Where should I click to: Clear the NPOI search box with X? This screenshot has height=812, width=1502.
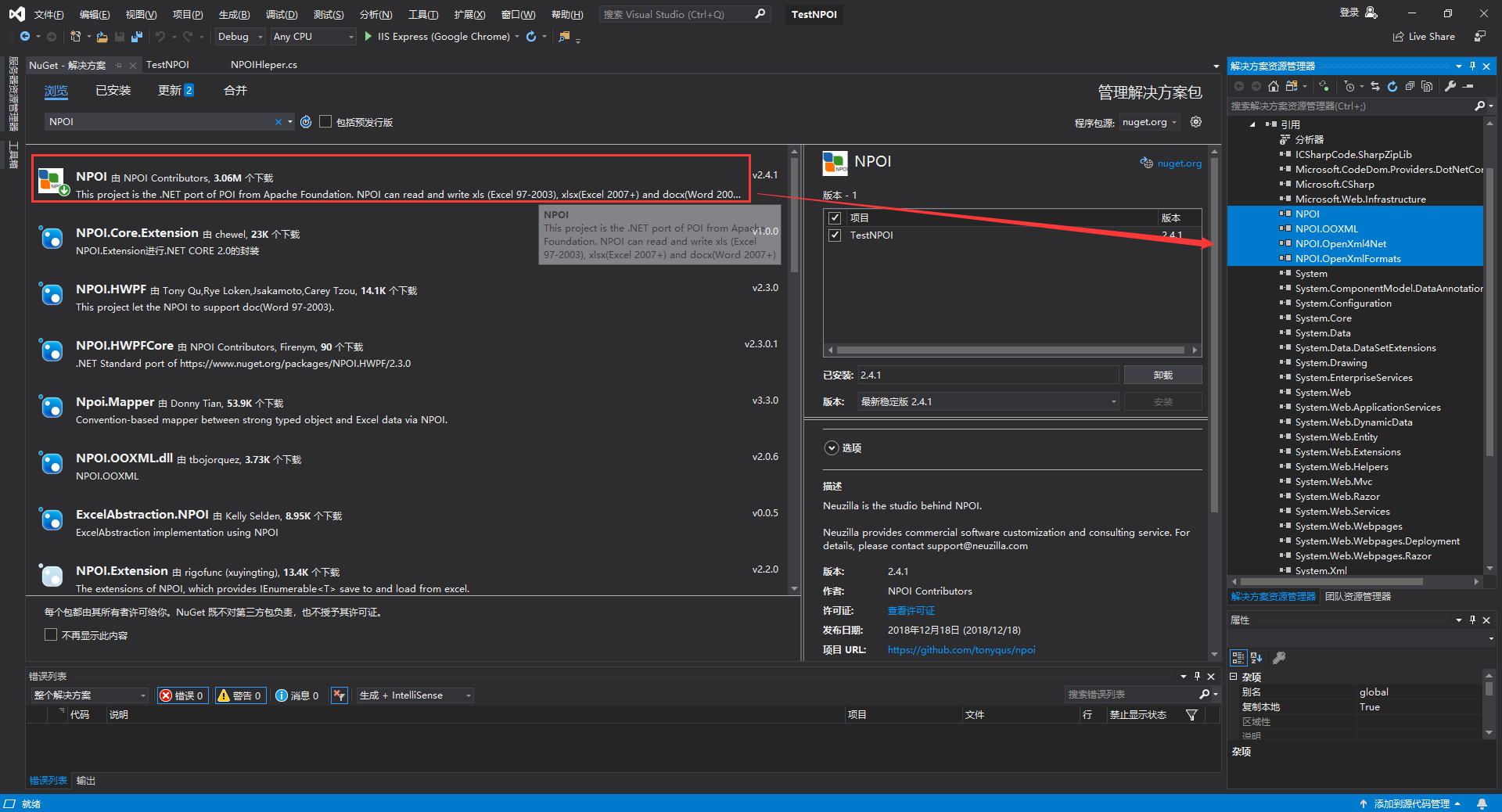[x=278, y=122]
